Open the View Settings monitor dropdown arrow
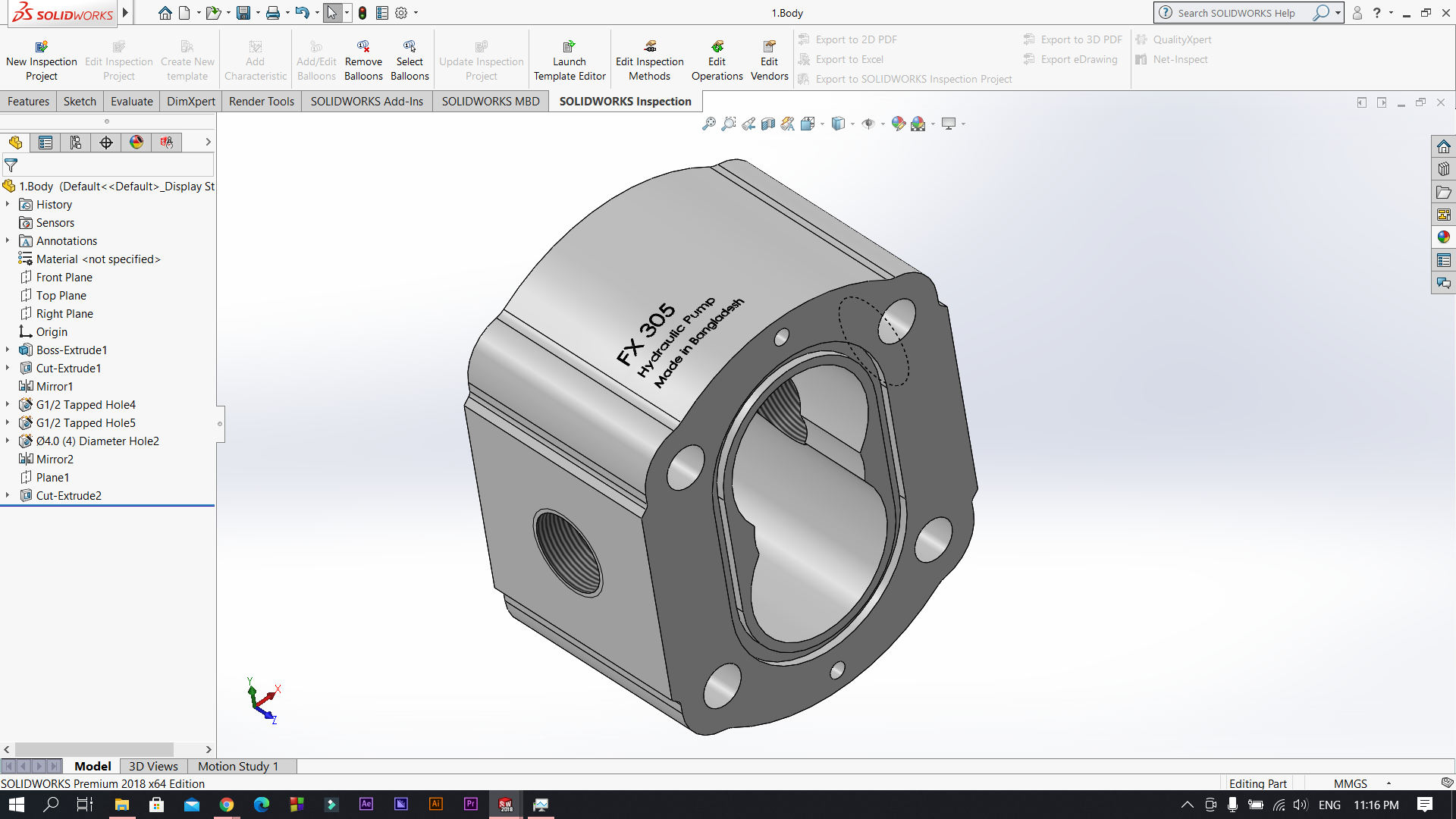 tap(963, 124)
